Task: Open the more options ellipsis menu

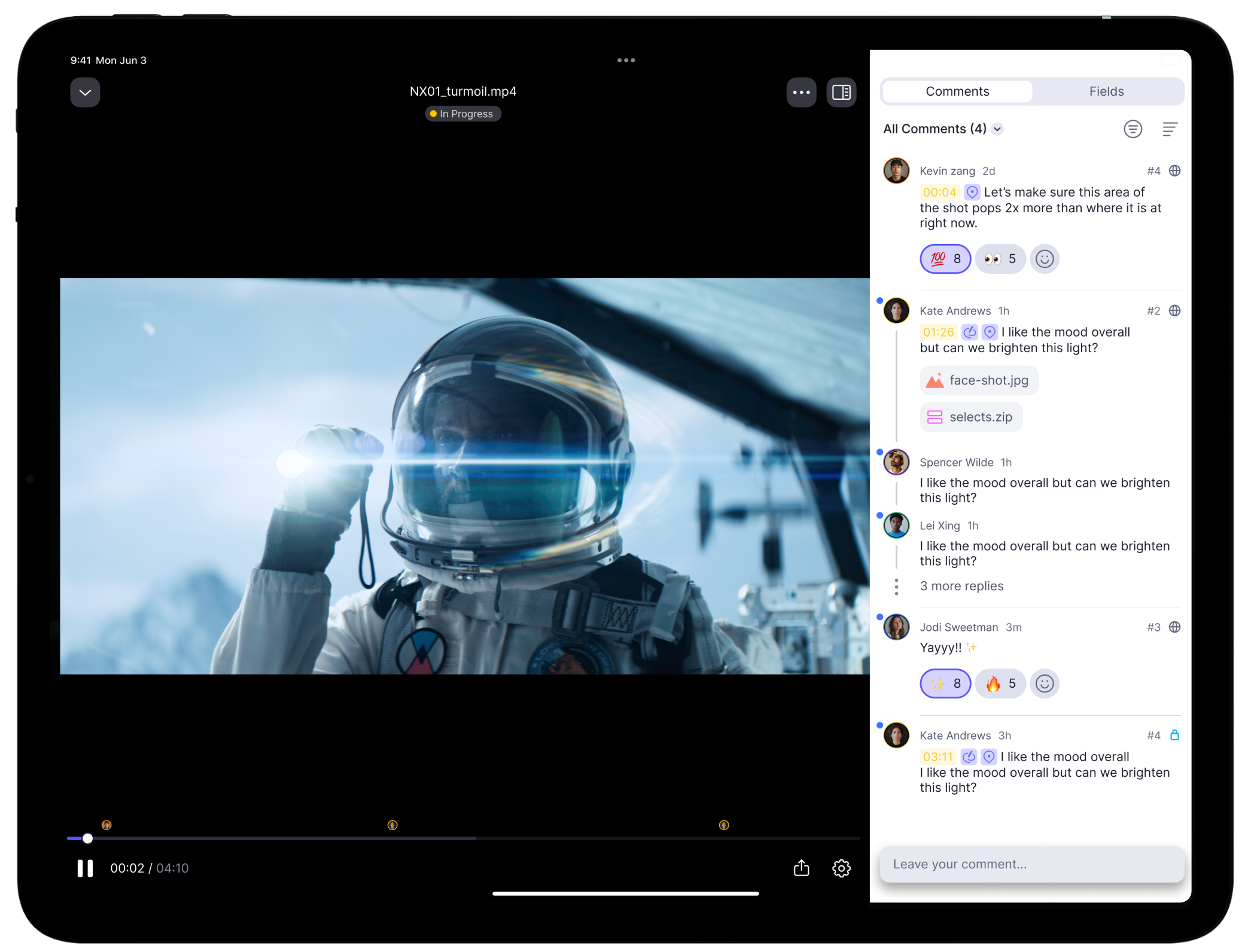Action: point(801,92)
